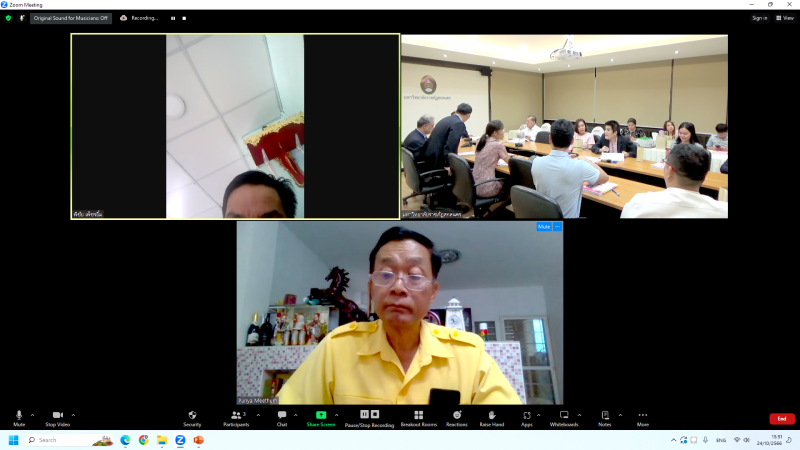
Task: Select the conference room video tile
Action: click(564, 126)
